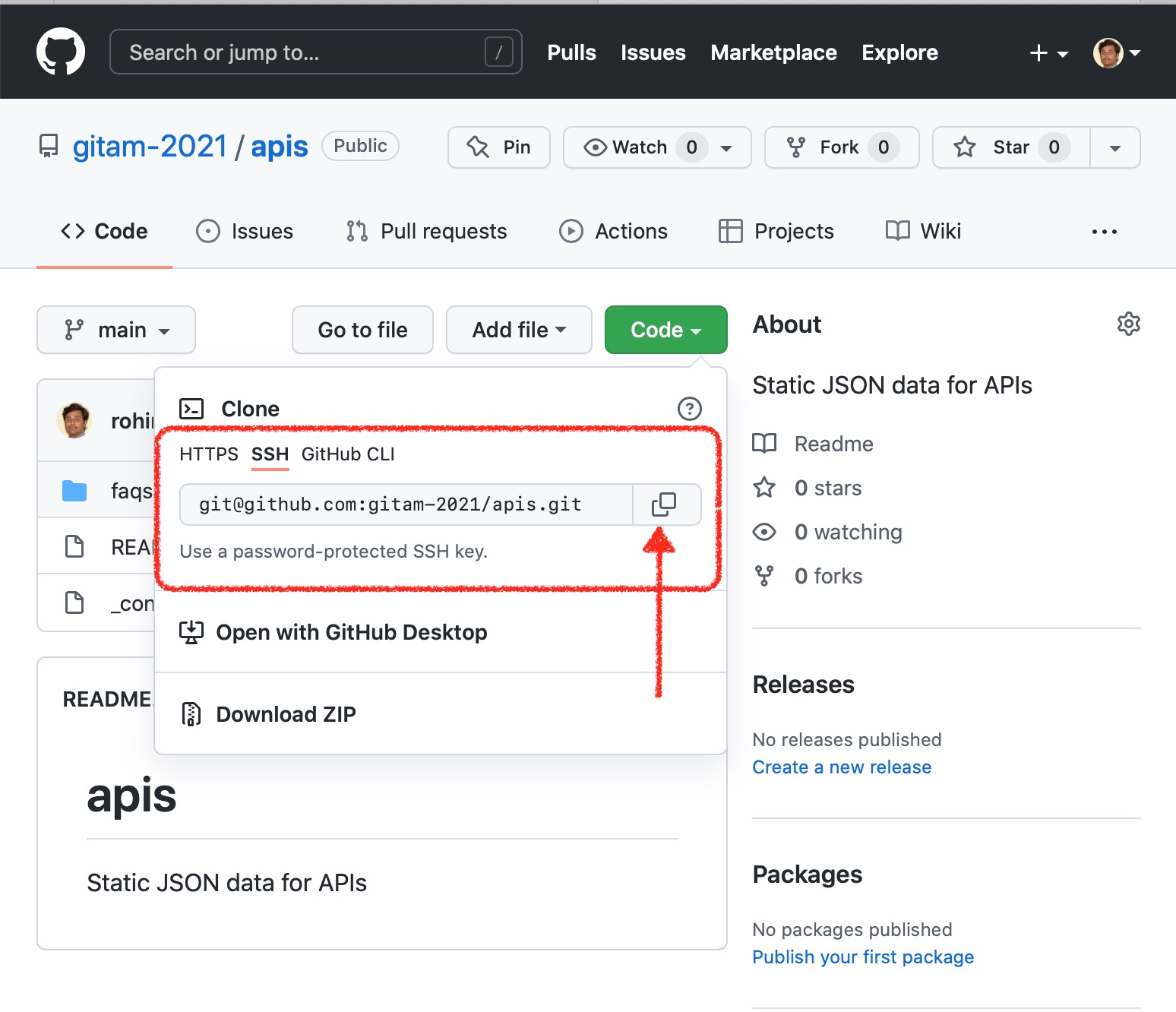Image resolution: width=1176 pixels, height=1012 pixels.
Task: Open Pulls in the top navigation
Action: click(571, 52)
